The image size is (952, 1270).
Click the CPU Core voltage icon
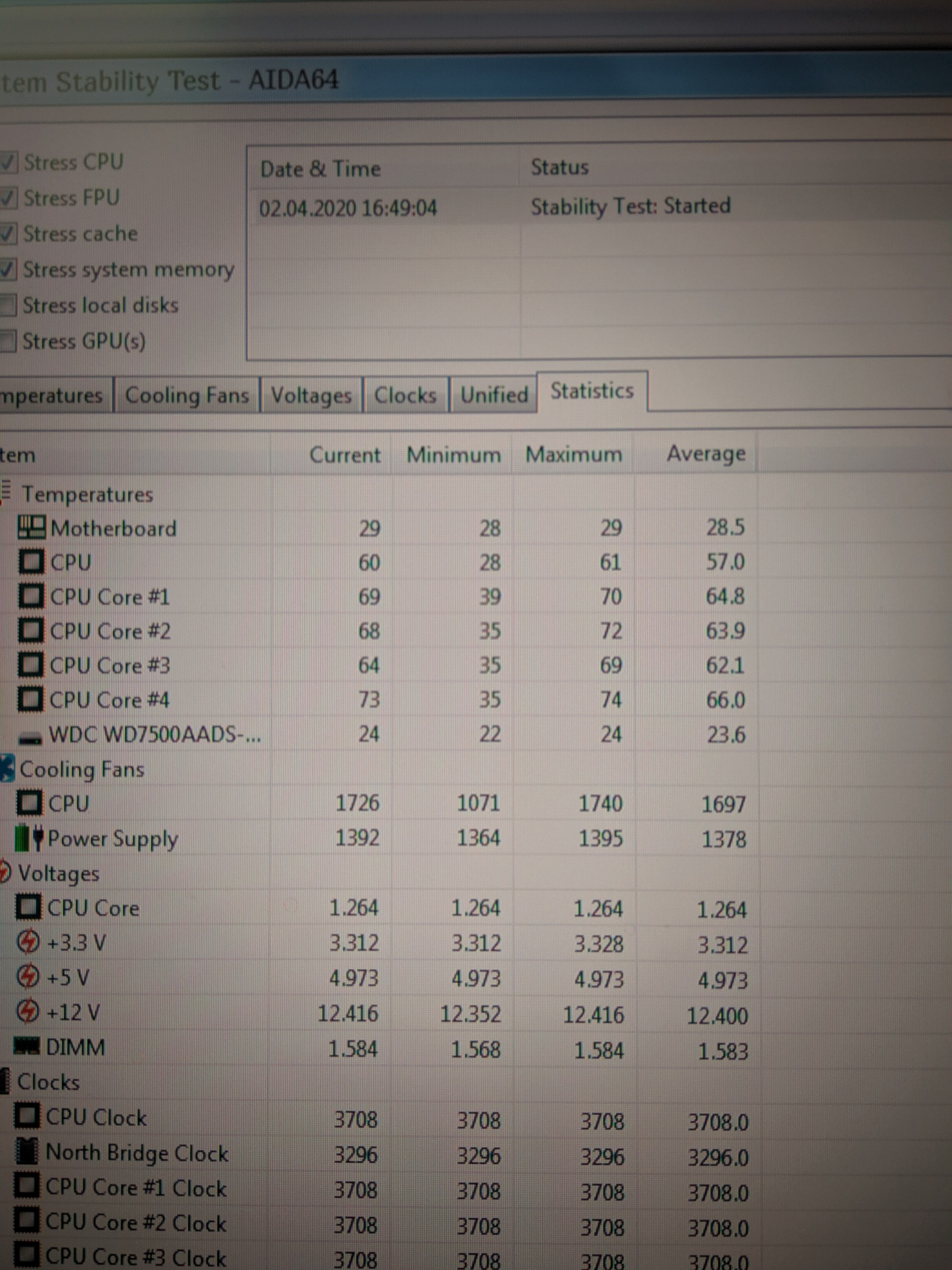(x=28, y=907)
